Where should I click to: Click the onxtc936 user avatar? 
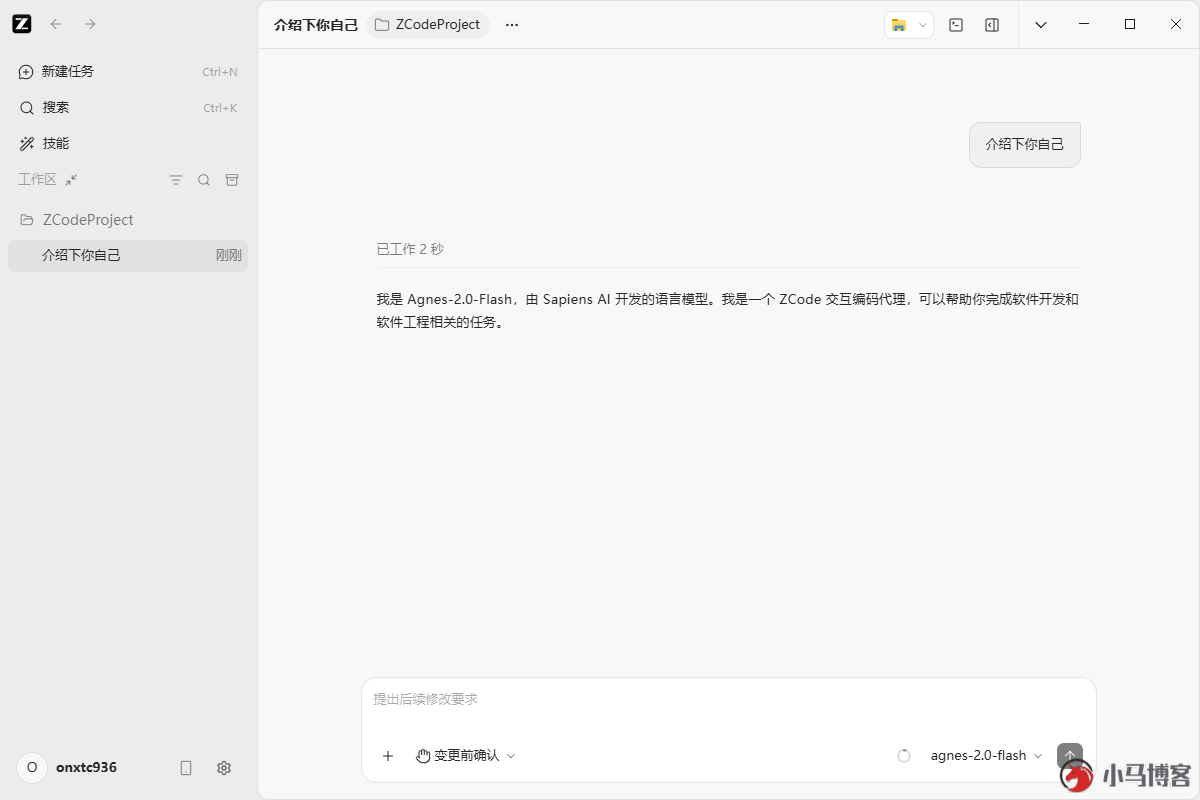click(32, 768)
